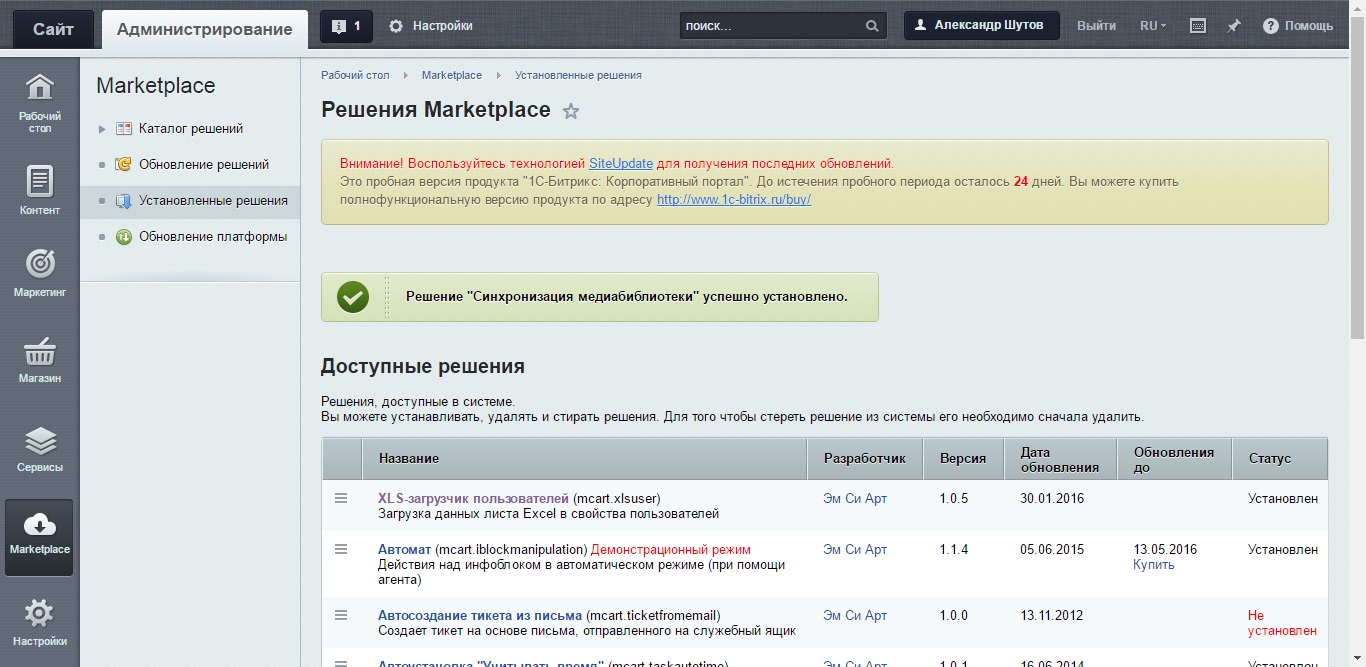Click Marketplace breadcrumb

pos(452,75)
